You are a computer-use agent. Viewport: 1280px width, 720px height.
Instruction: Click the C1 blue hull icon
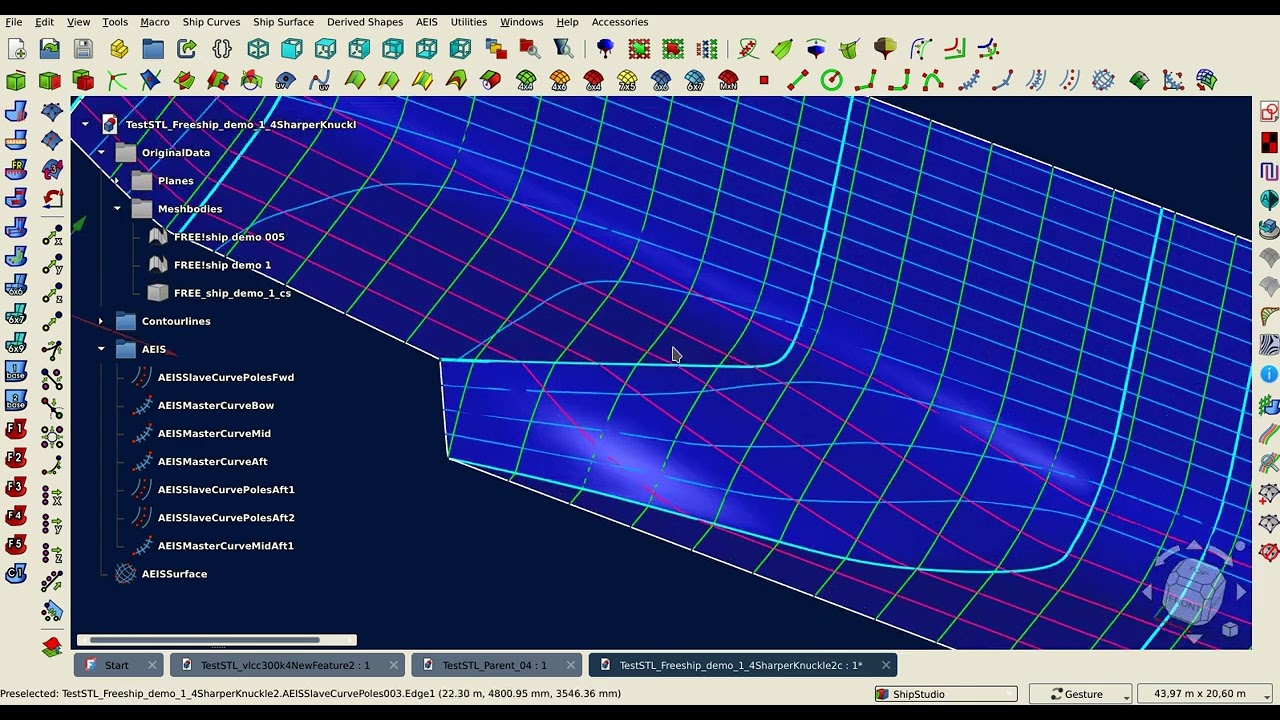pos(15,574)
